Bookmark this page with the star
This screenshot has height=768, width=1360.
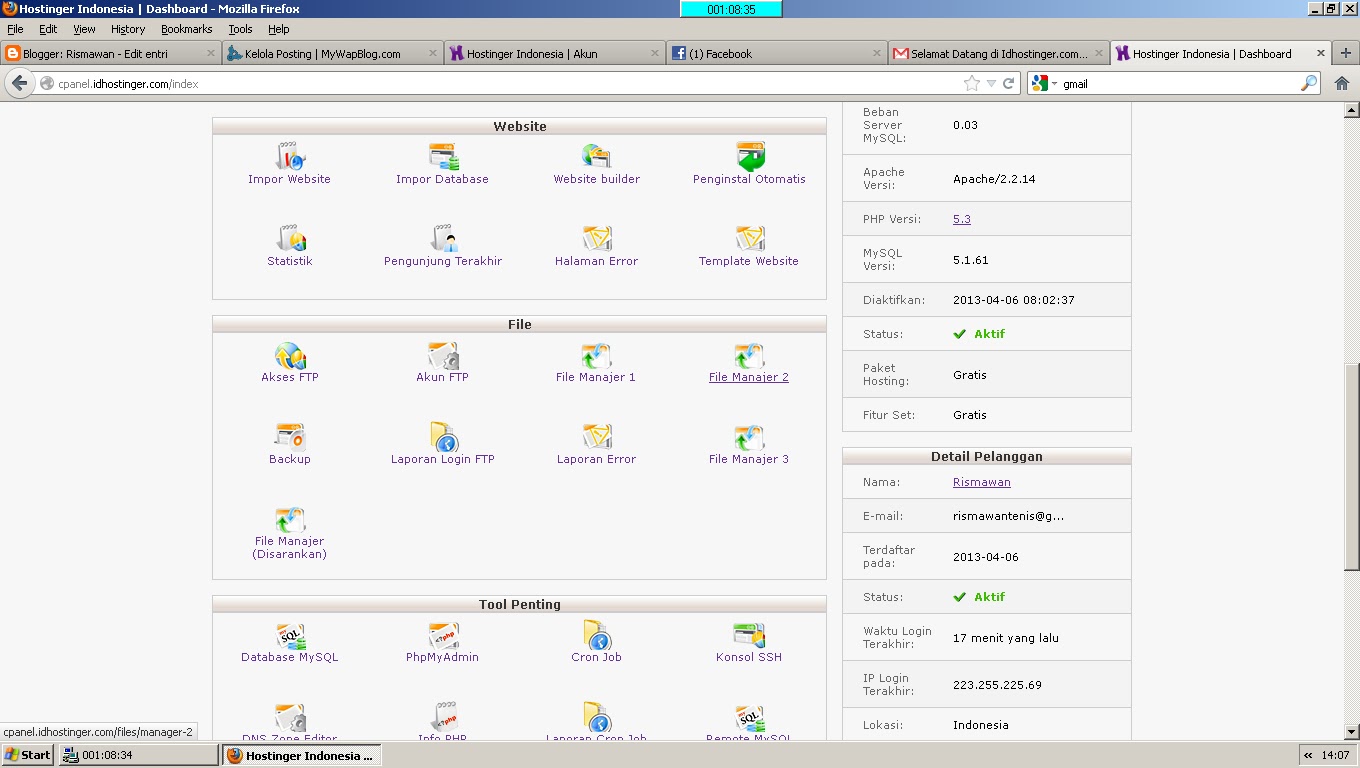click(971, 84)
